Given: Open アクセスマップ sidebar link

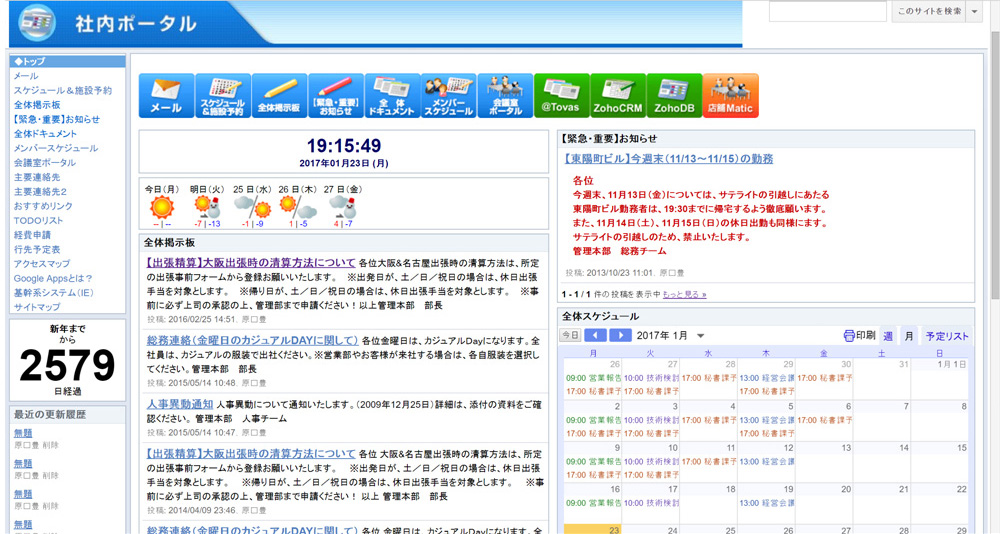Looking at the screenshot, I should (42, 263).
